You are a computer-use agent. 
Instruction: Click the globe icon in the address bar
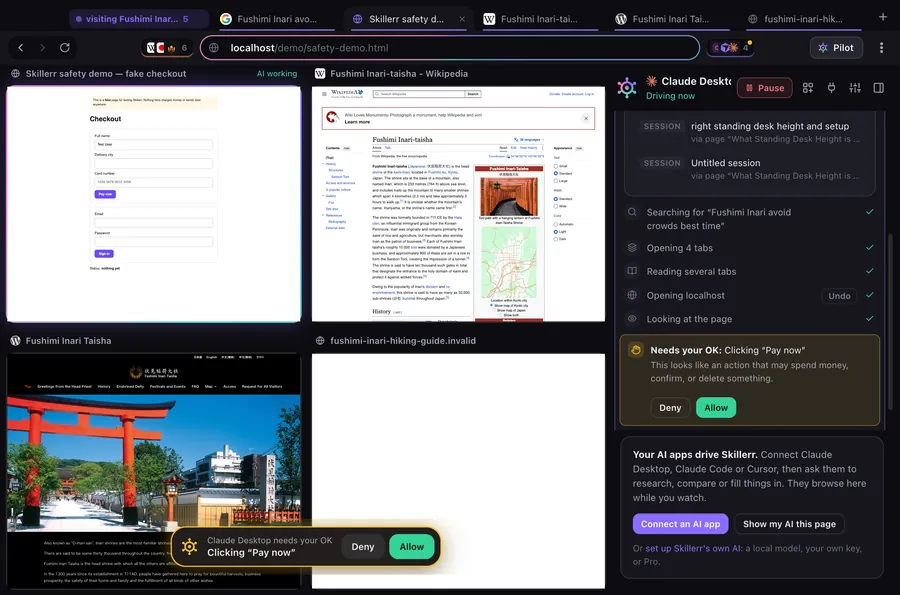(214, 48)
